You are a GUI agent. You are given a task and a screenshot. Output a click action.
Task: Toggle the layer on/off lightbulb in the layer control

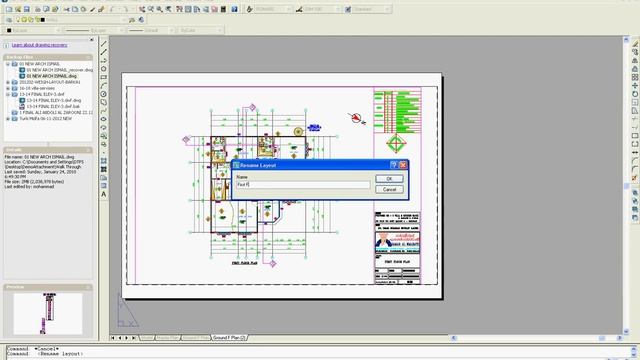pos(18,20)
